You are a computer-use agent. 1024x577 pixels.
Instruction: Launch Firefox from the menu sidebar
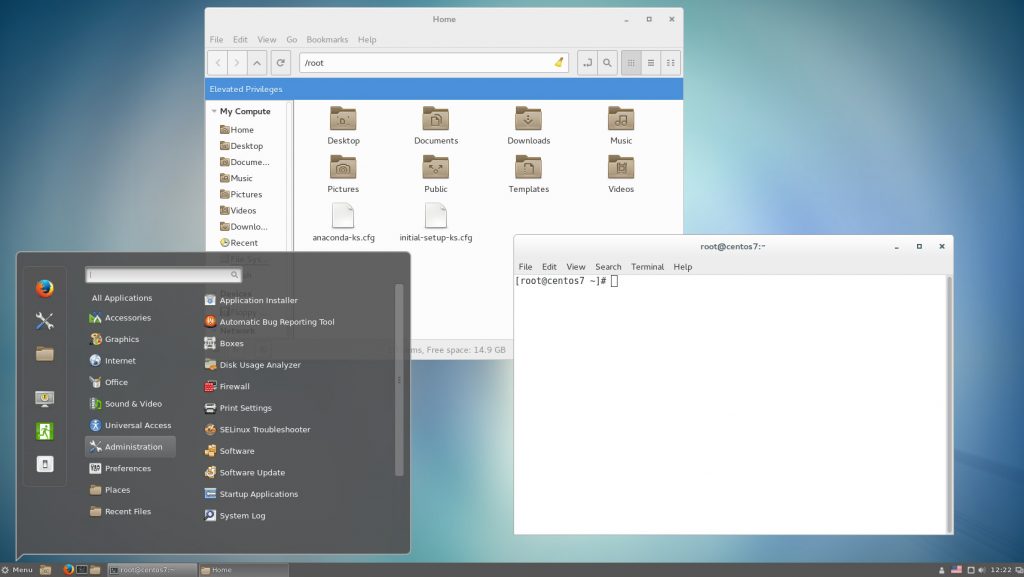click(x=42, y=288)
